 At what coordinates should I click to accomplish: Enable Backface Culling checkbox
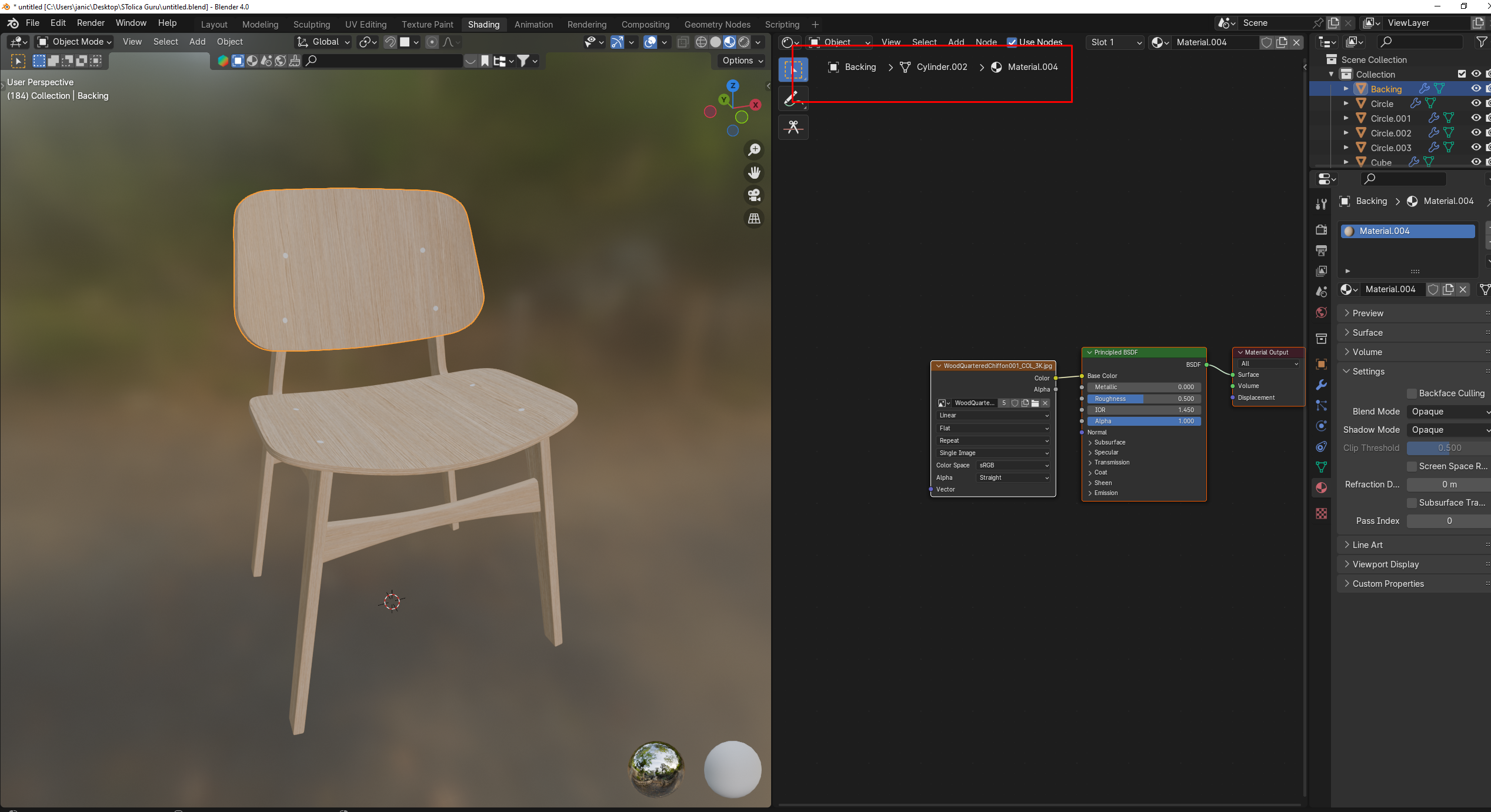click(1412, 393)
